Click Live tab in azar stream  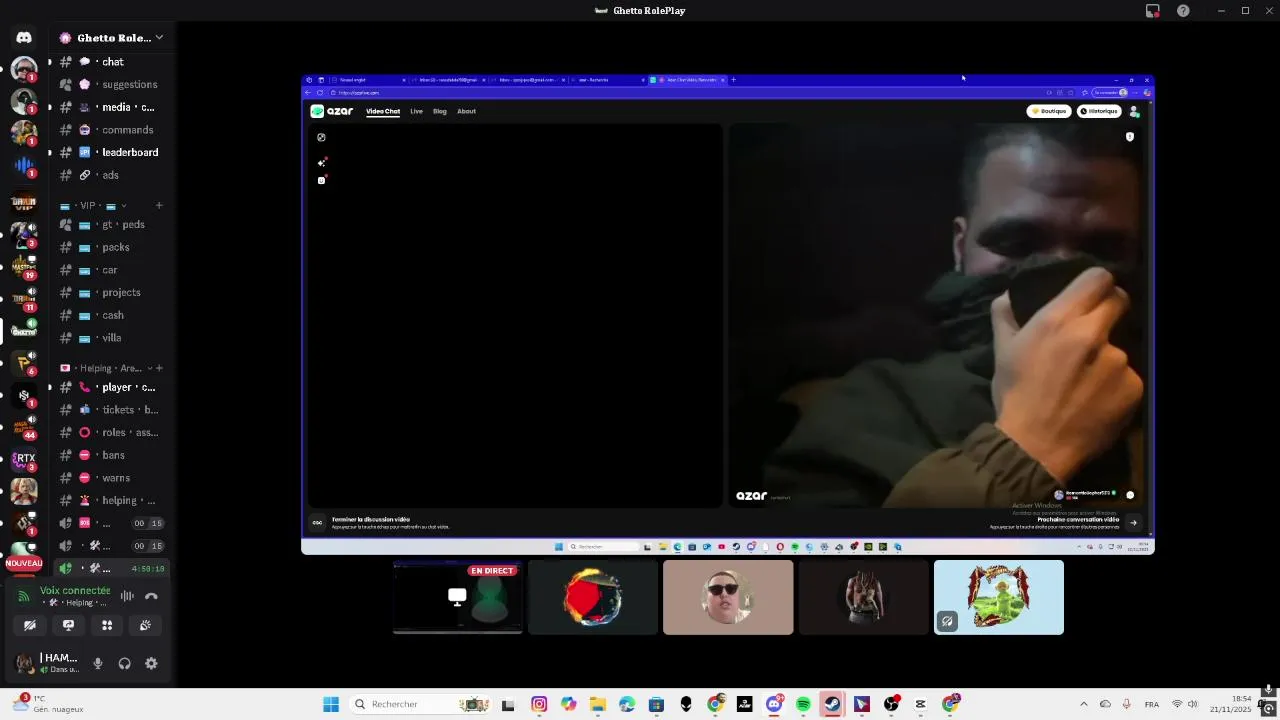(416, 111)
